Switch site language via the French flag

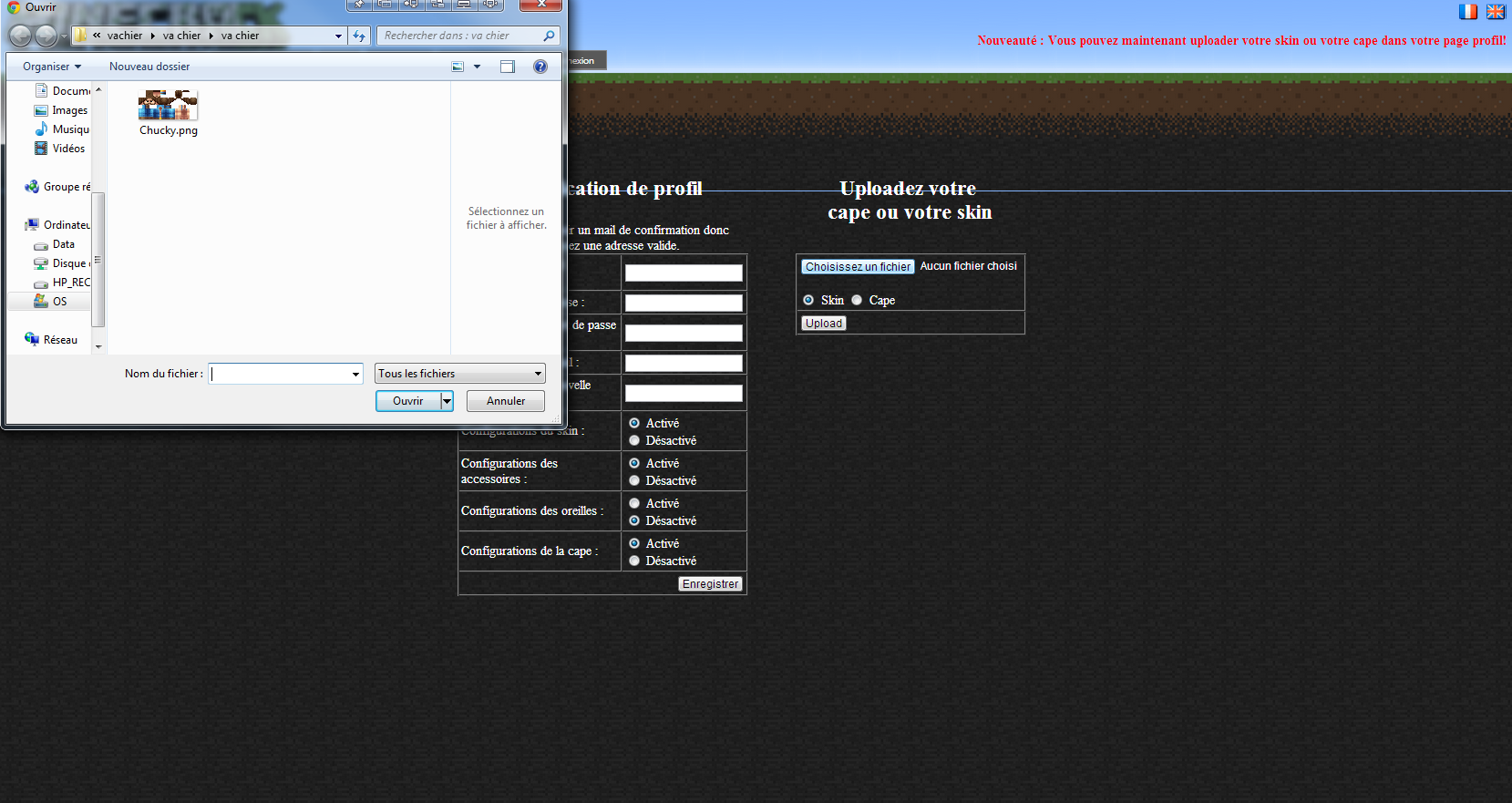(x=1467, y=12)
